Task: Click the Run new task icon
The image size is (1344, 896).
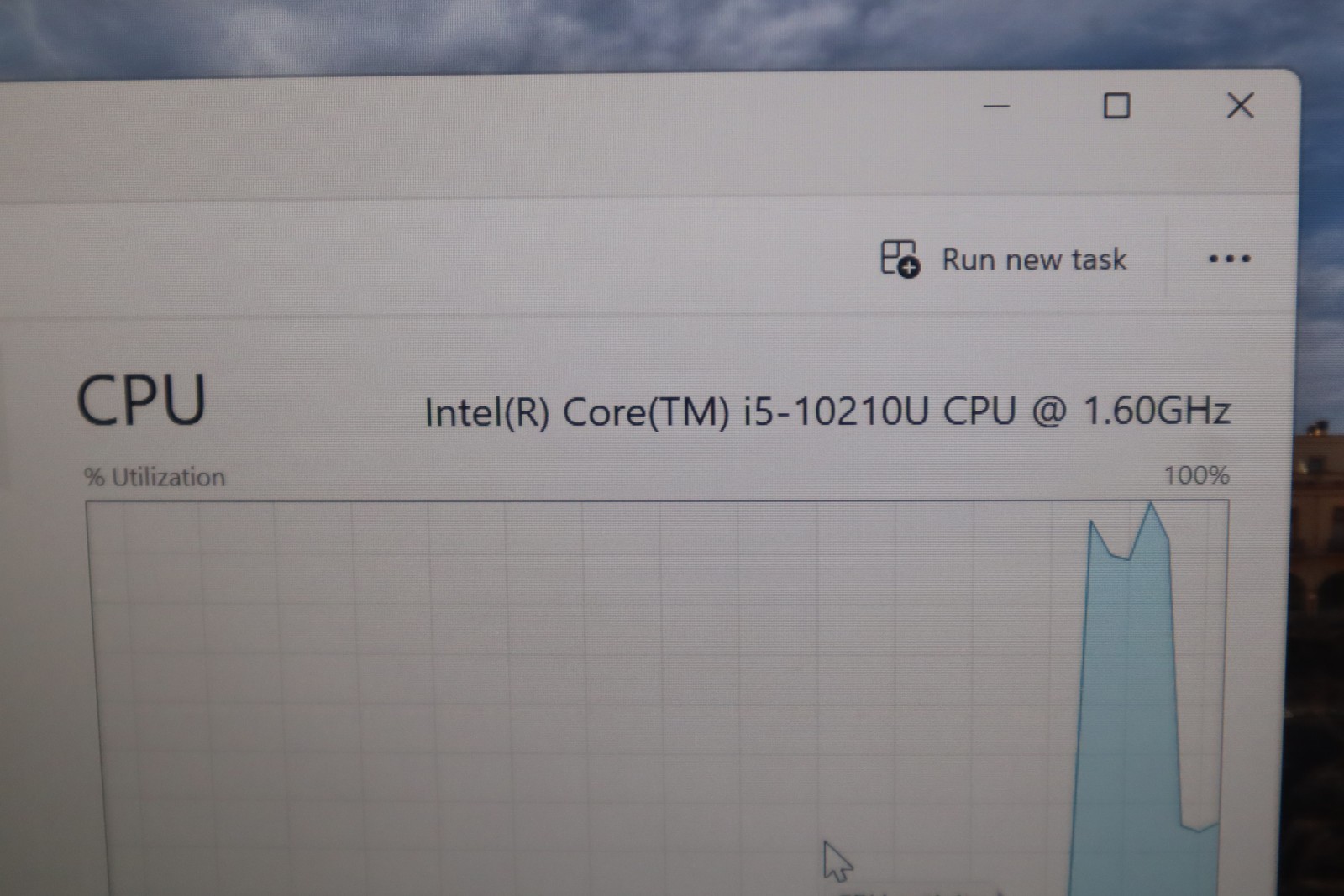Action: click(900, 259)
